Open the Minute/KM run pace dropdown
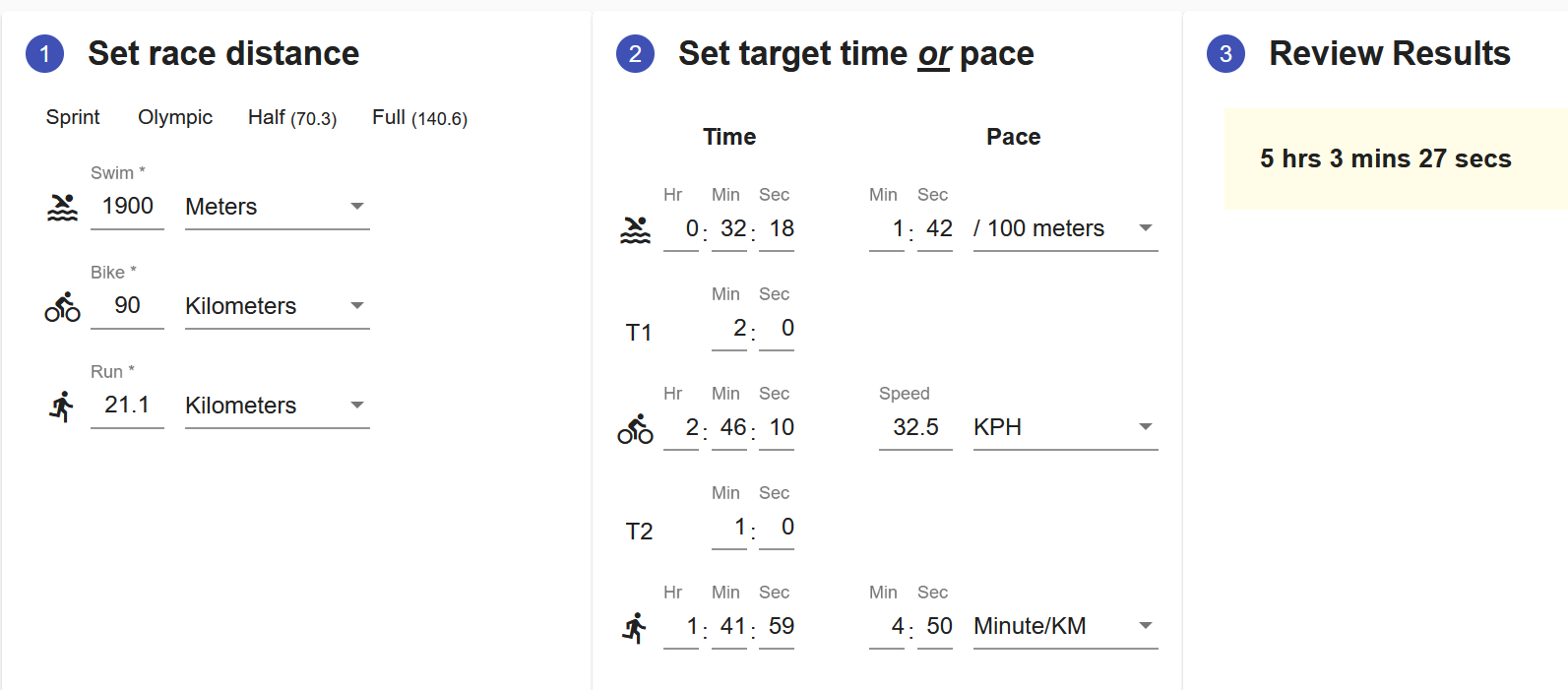This screenshot has height=690, width=1568. [1065, 626]
